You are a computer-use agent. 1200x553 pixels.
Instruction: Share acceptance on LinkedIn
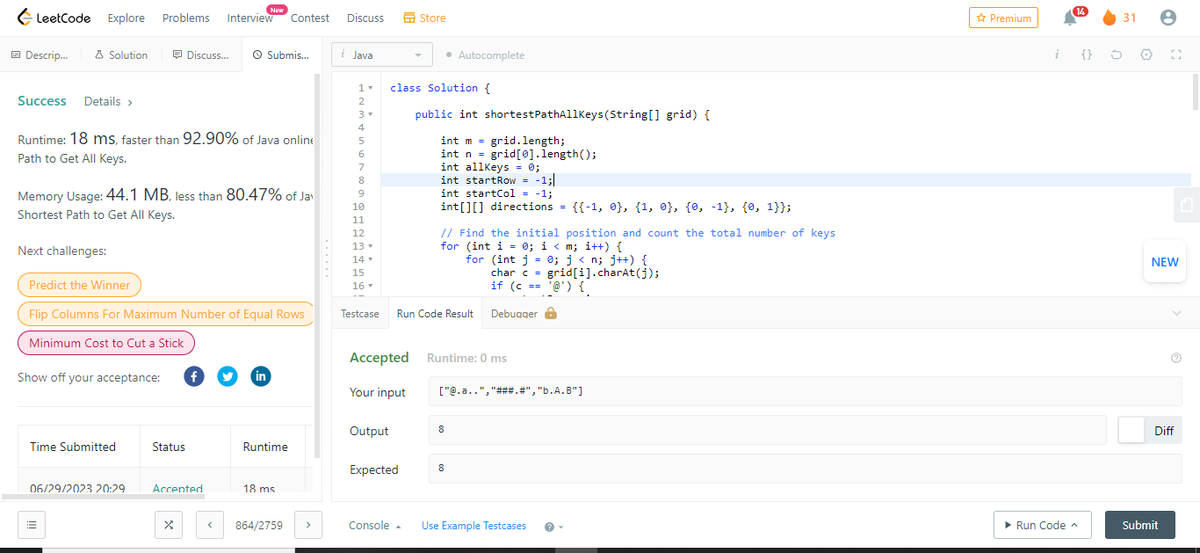pyautogui.click(x=261, y=377)
